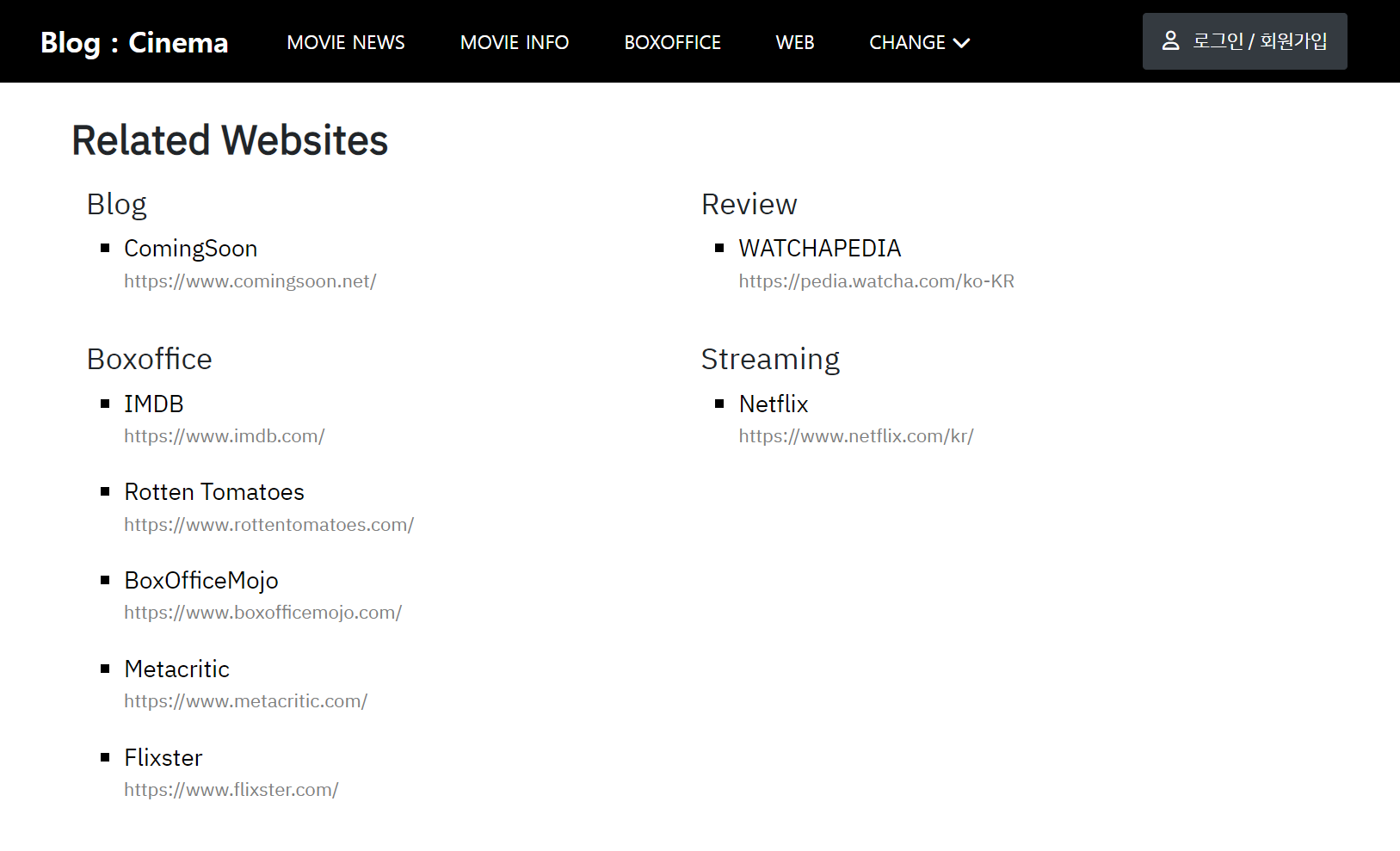Open the ComingSoon link
The height and width of the screenshot is (851, 1400).
tap(191, 249)
